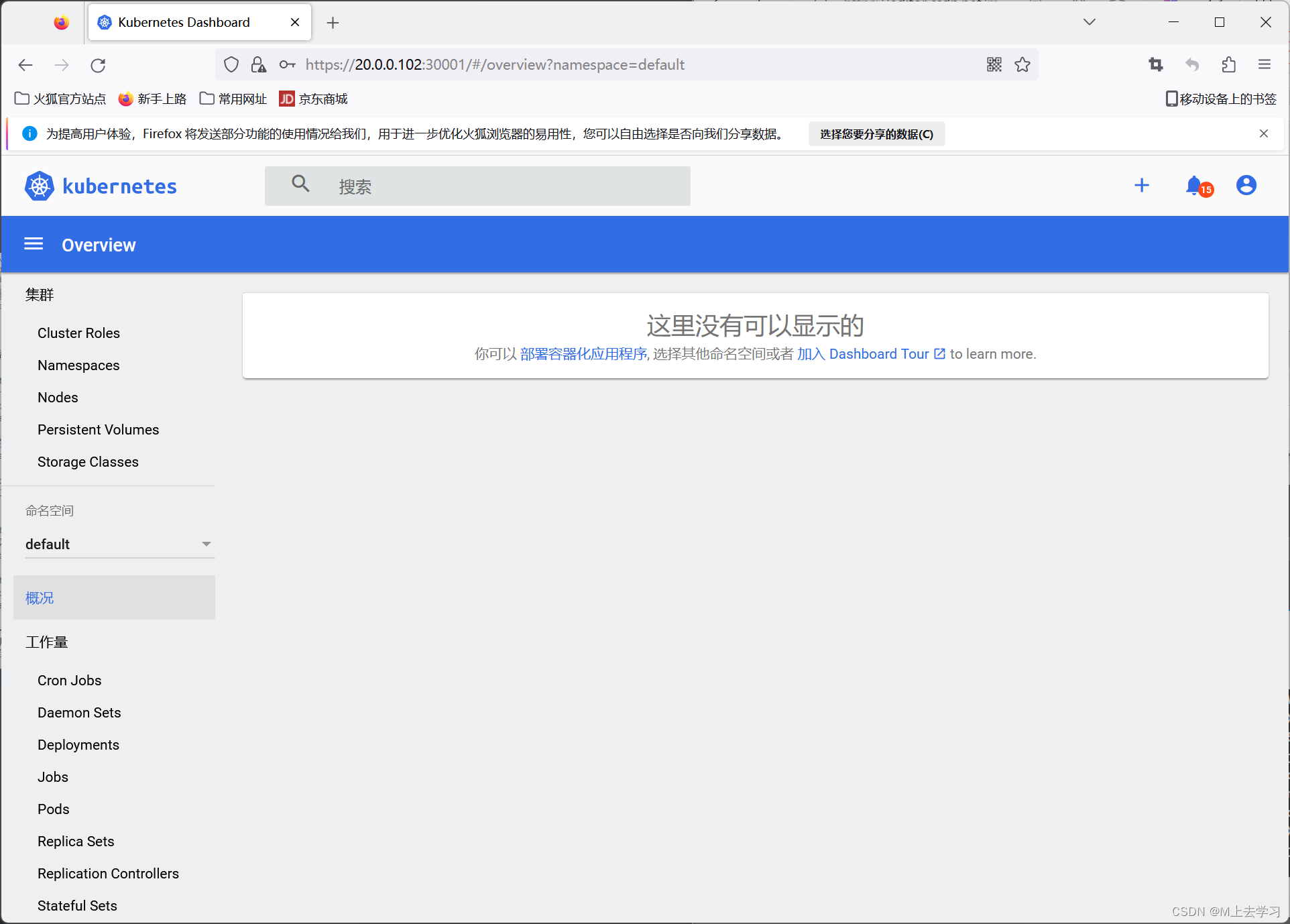The width and height of the screenshot is (1290, 924).
Task: Open Storage Classes in sidebar
Action: tap(88, 462)
